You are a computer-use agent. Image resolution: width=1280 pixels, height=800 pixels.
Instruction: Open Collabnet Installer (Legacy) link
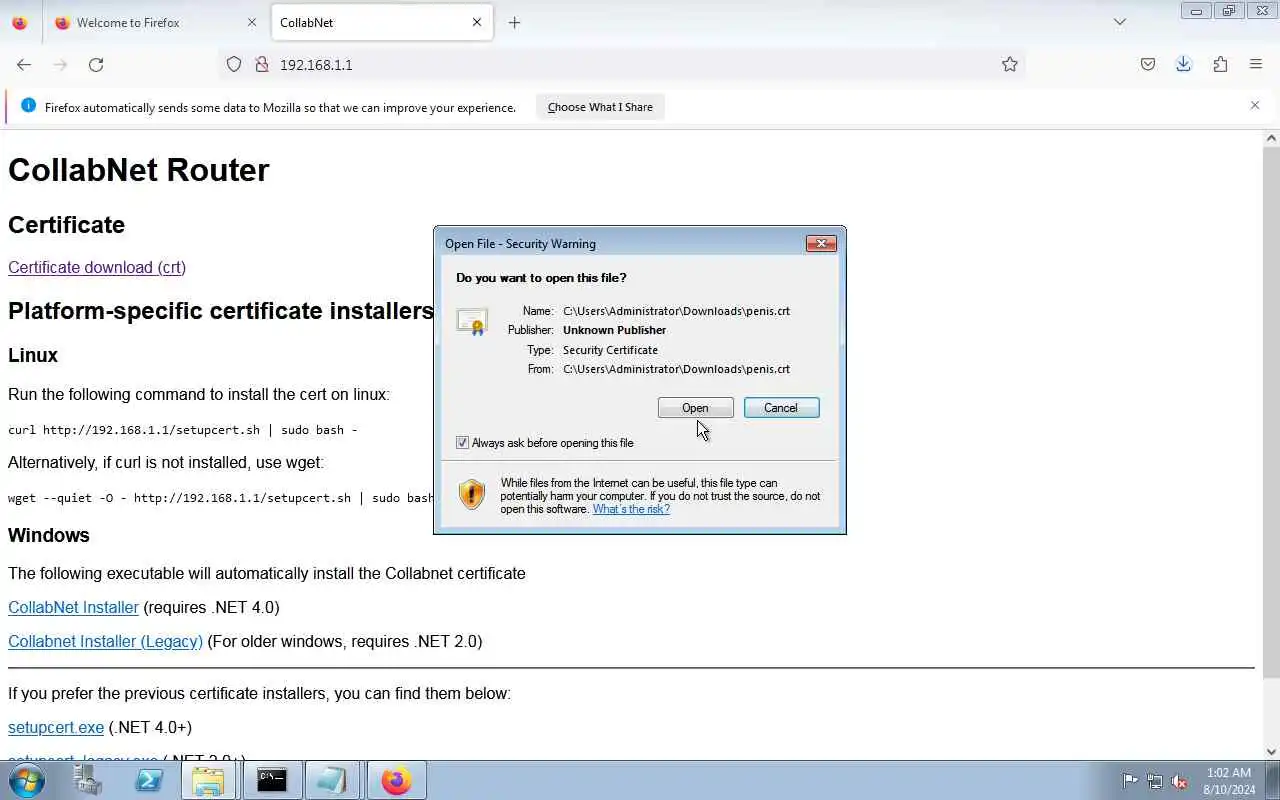[x=105, y=641]
